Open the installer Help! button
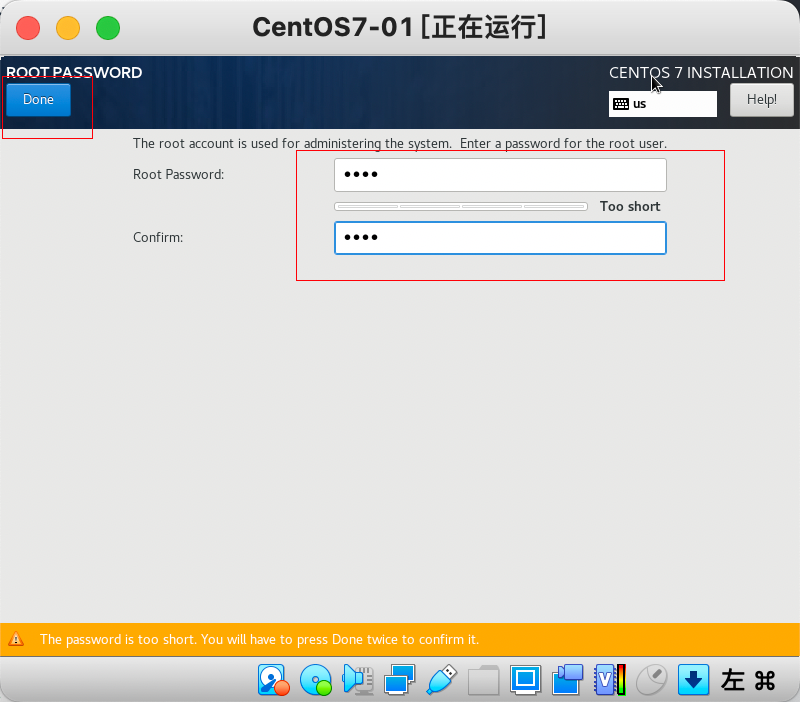800x702 pixels. tap(761, 99)
